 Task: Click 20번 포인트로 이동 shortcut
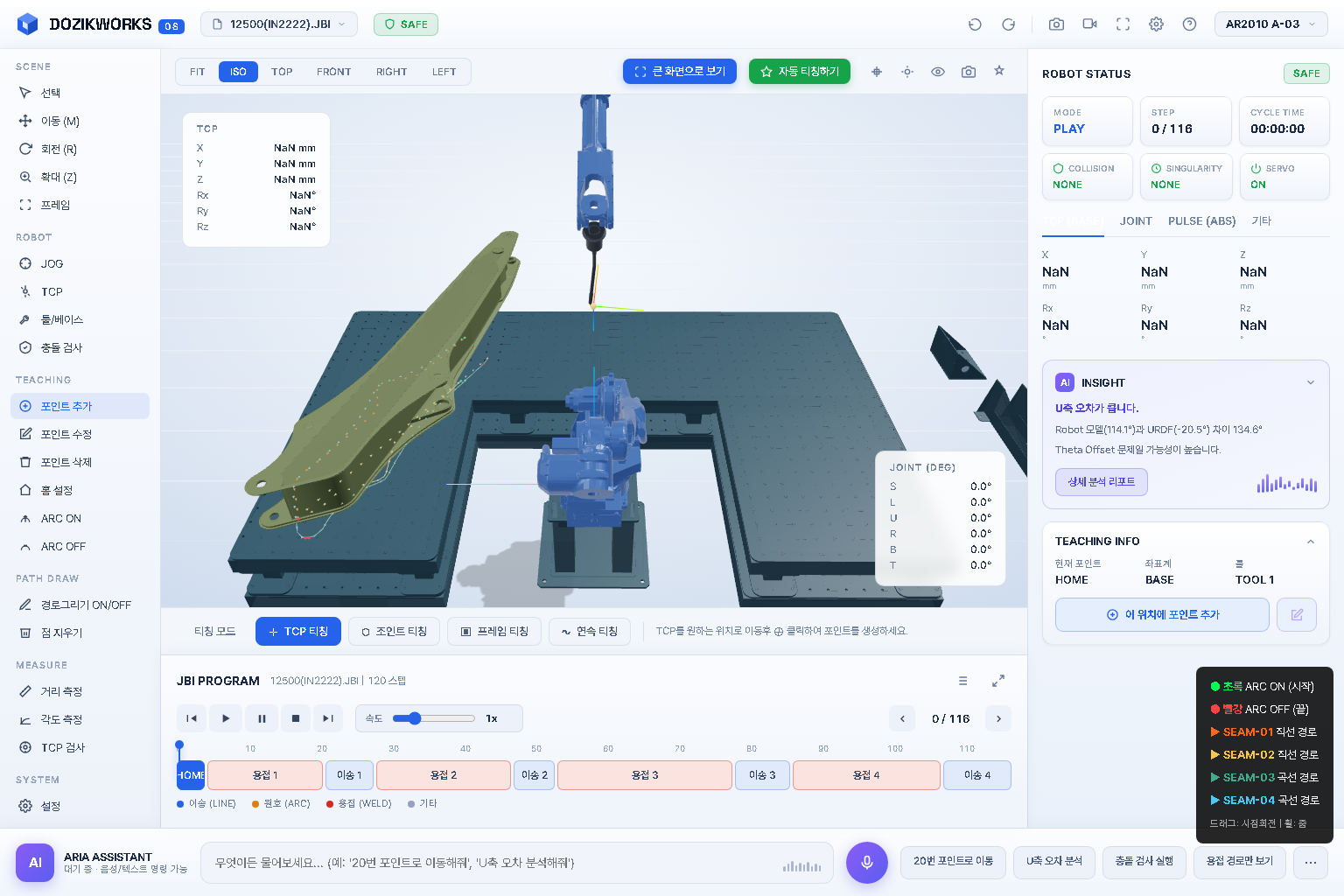[x=953, y=862]
